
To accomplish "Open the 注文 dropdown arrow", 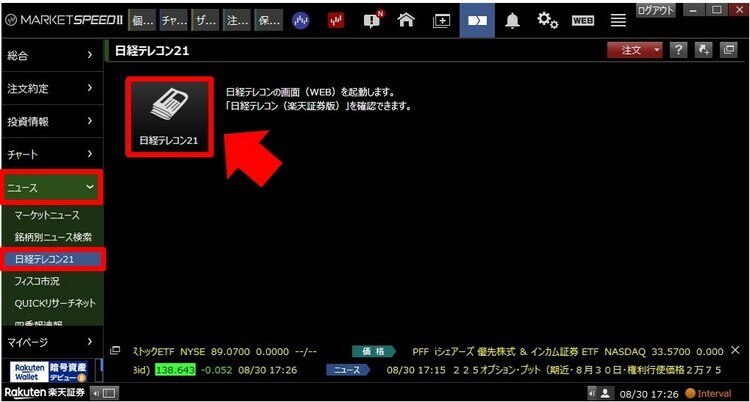I will point(657,50).
